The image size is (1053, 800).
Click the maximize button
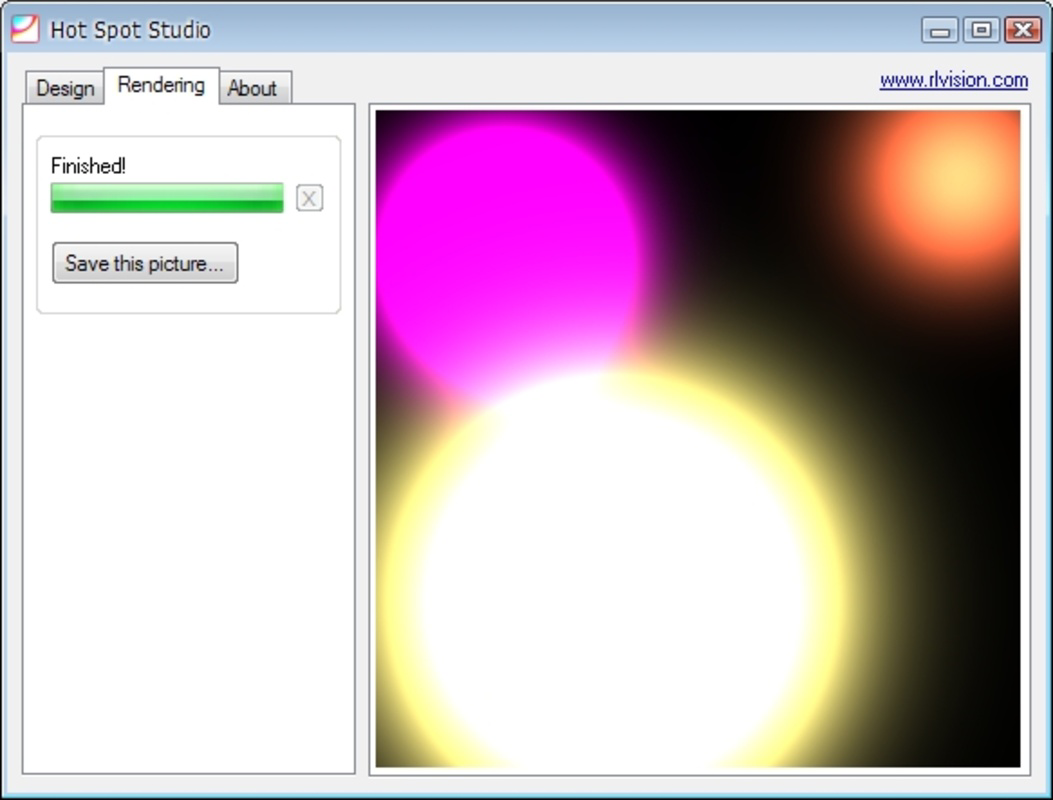click(x=980, y=30)
